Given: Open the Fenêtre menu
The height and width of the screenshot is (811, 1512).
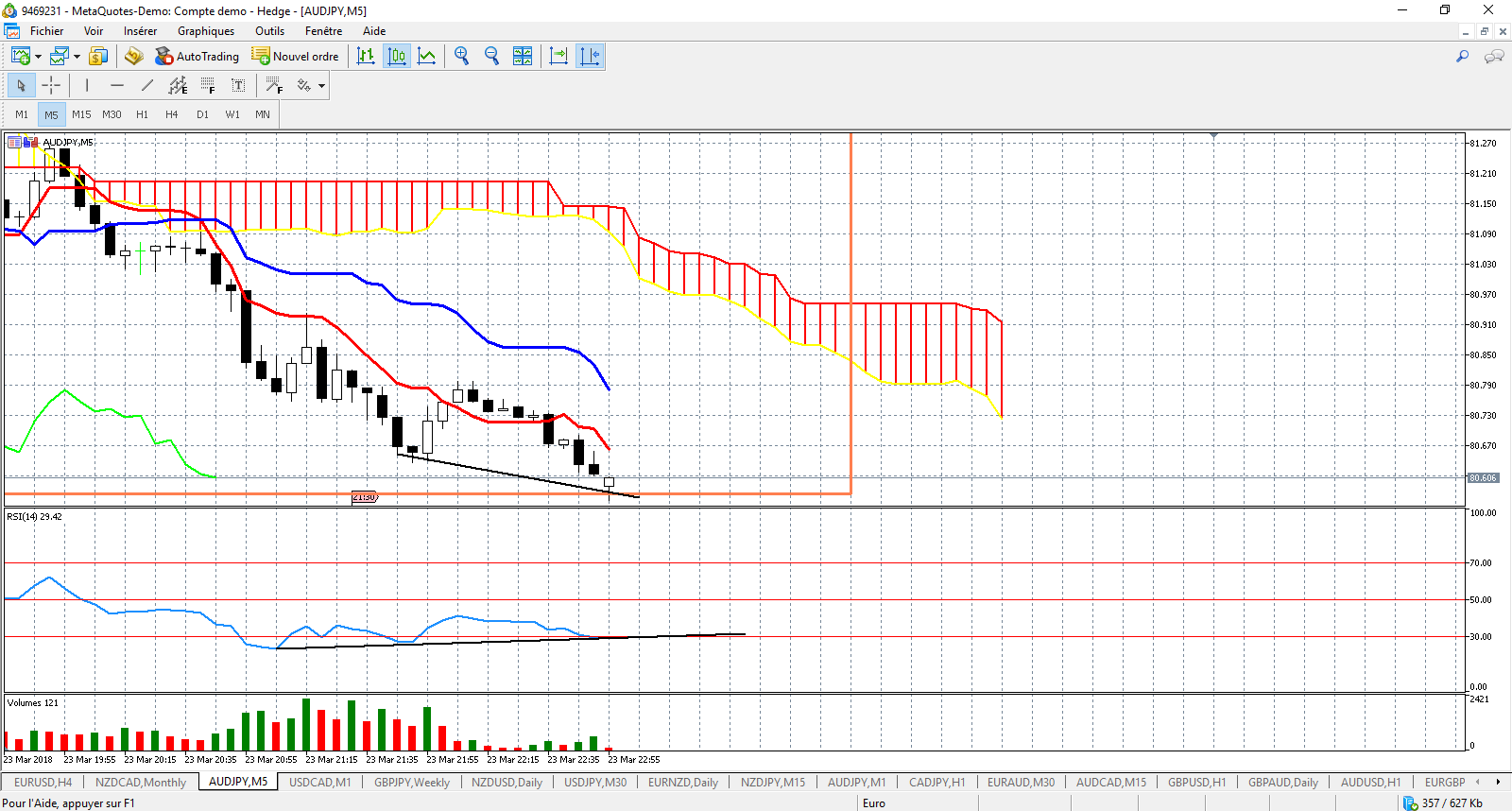Looking at the screenshot, I should (x=323, y=31).
